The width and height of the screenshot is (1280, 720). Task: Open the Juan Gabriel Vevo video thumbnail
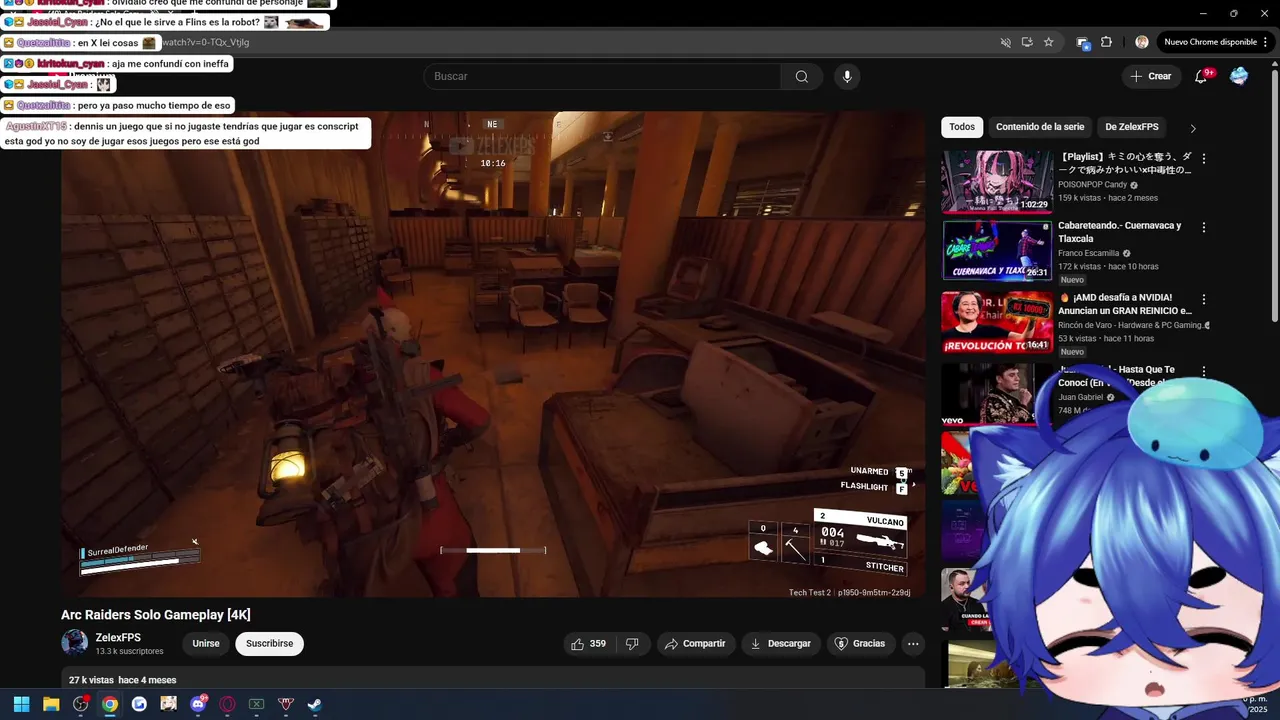coord(995,394)
